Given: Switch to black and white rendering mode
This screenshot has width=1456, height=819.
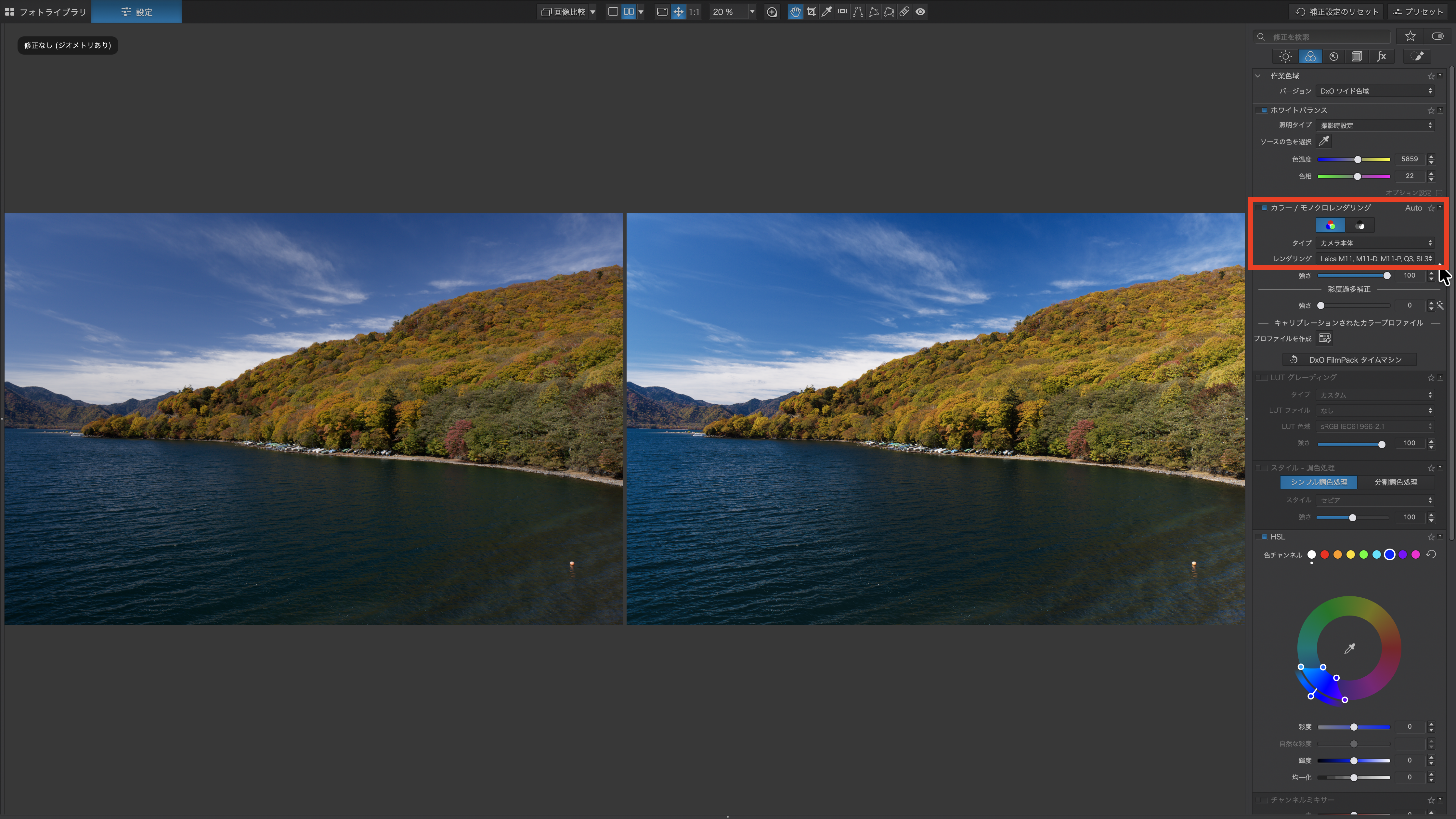Looking at the screenshot, I should (x=1360, y=226).
